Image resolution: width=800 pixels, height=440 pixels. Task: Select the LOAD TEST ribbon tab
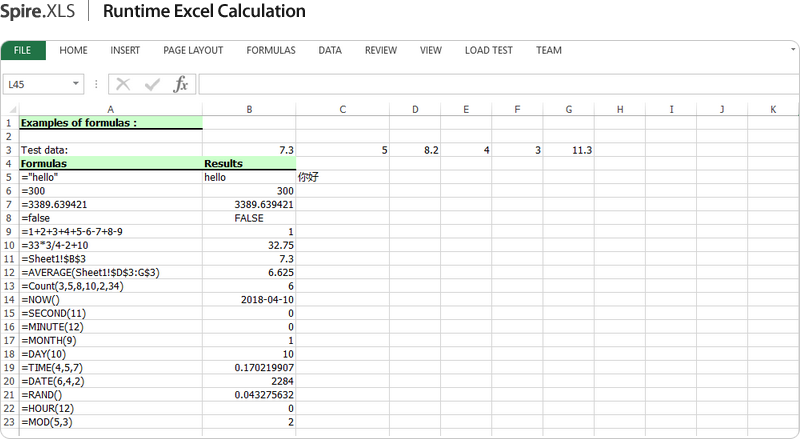coord(488,50)
